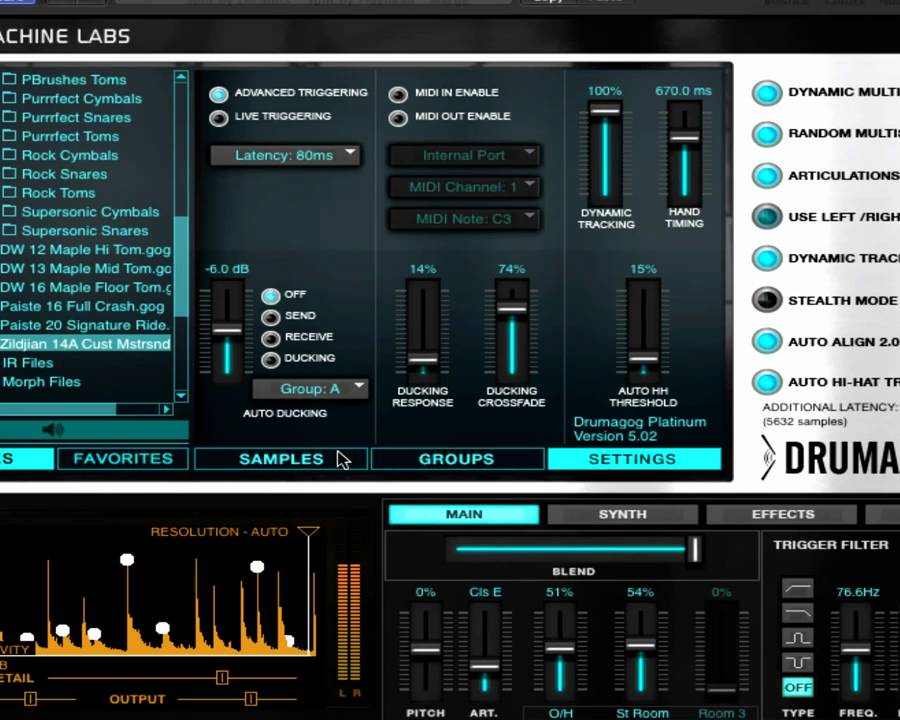Select the low-pass filter shape icon
The image size is (900, 720).
click(797, 613)
